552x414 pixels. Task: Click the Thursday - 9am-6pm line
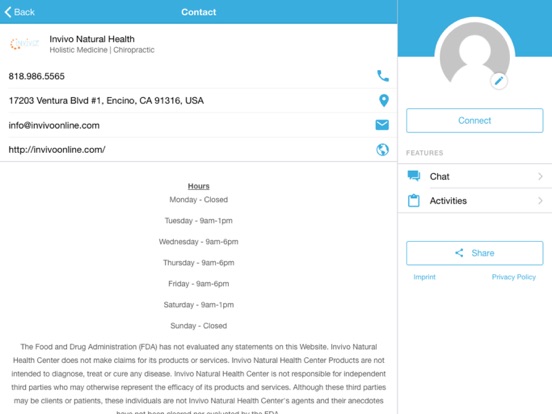point(199,263)
